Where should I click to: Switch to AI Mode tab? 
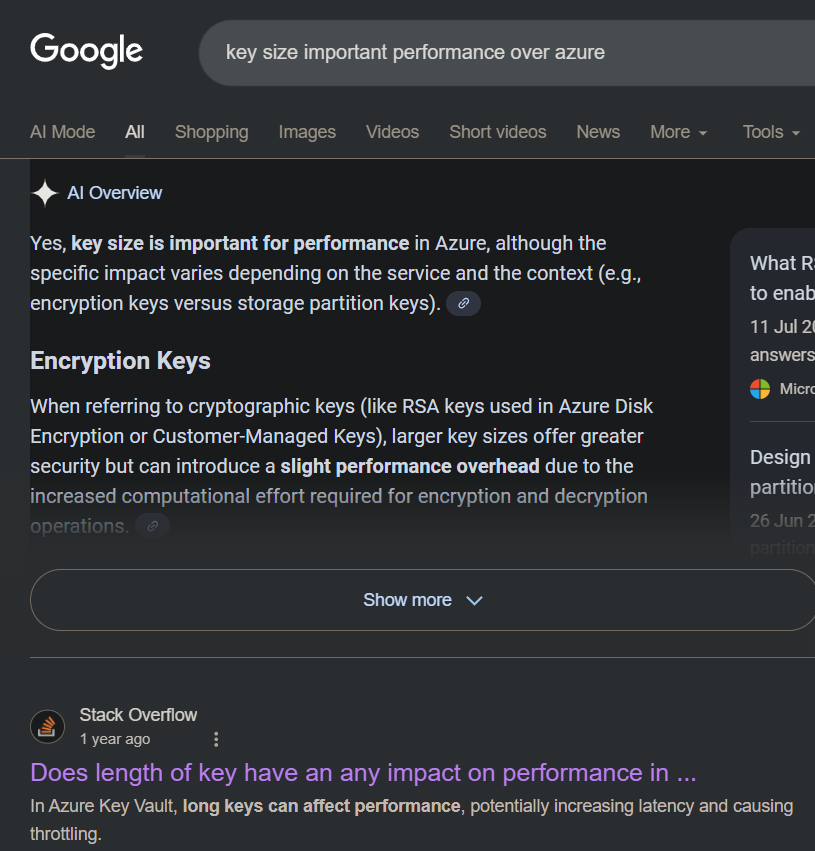62,132
